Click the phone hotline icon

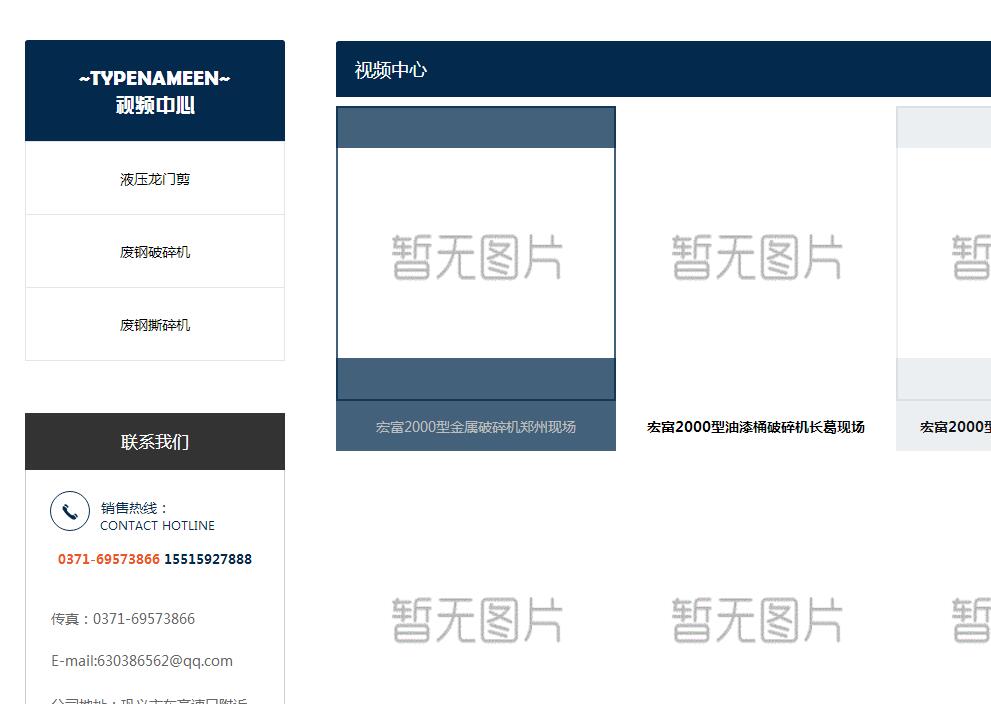(70, 511)
